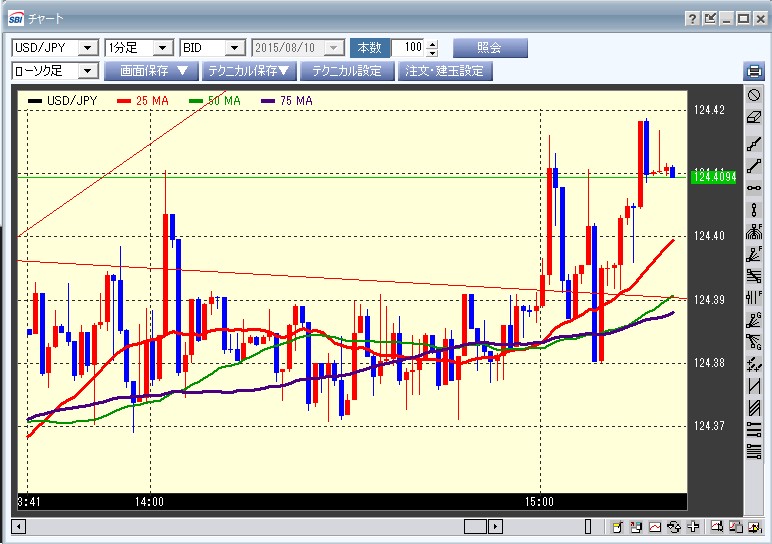Click the horizontal scrollbar thumb
The image size is (772, 544).
(x=475, y=527)
